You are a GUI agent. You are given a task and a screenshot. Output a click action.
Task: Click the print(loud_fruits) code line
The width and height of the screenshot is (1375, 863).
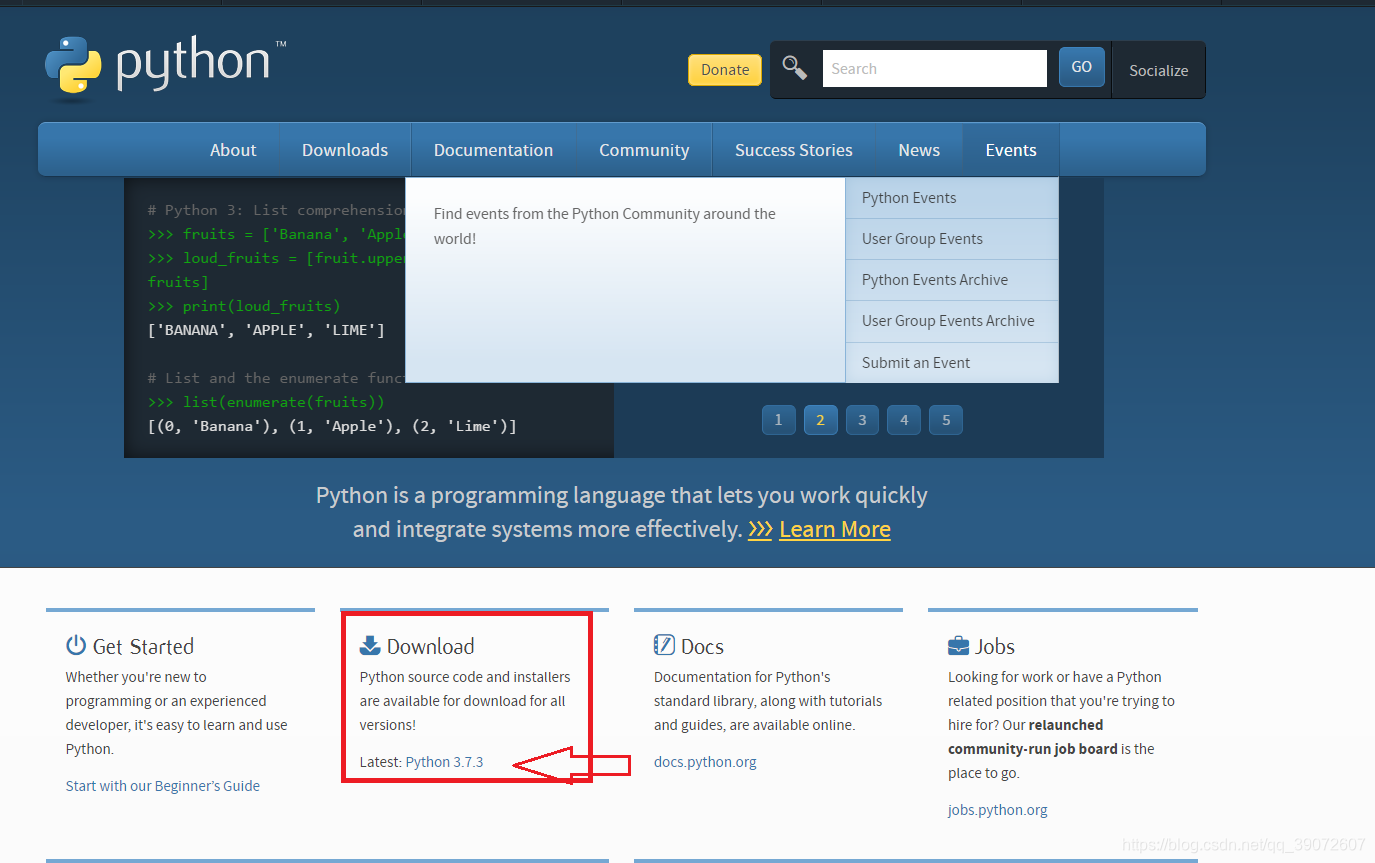244,306
